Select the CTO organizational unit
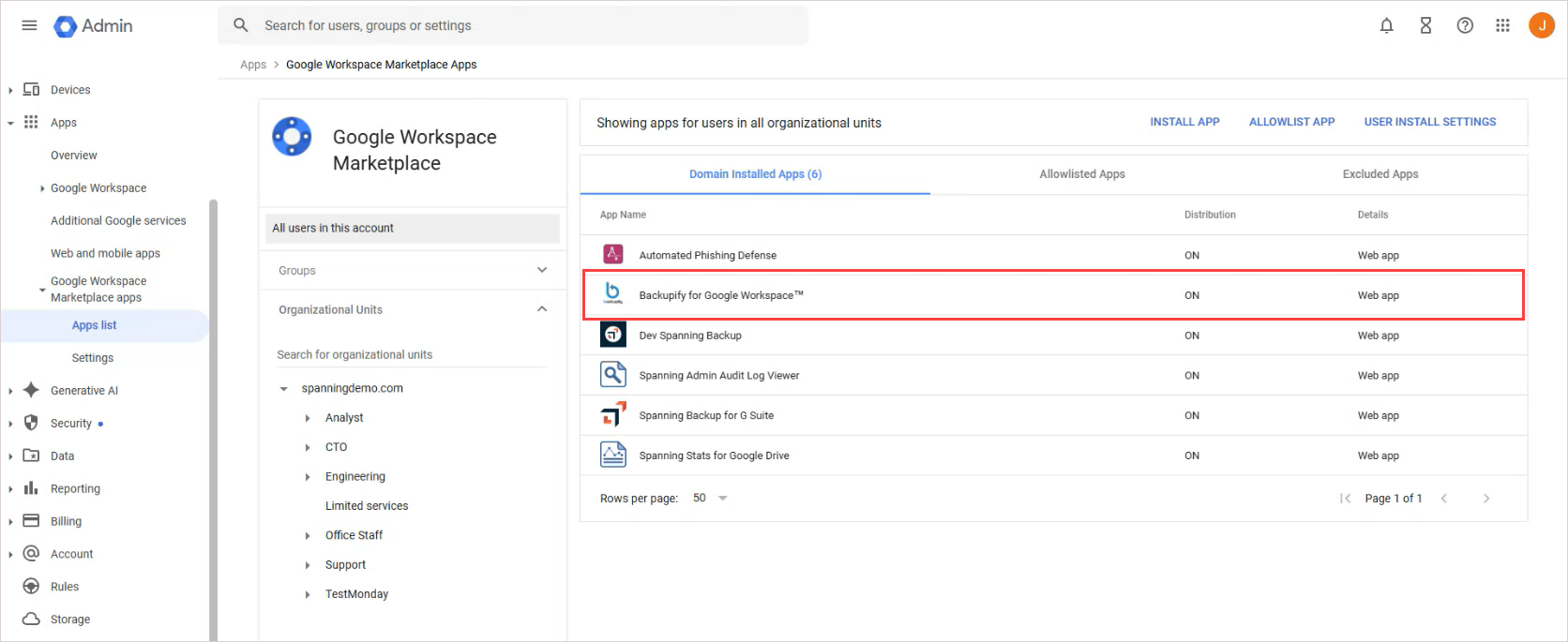The image size is (1568, 642). point(336,447)
